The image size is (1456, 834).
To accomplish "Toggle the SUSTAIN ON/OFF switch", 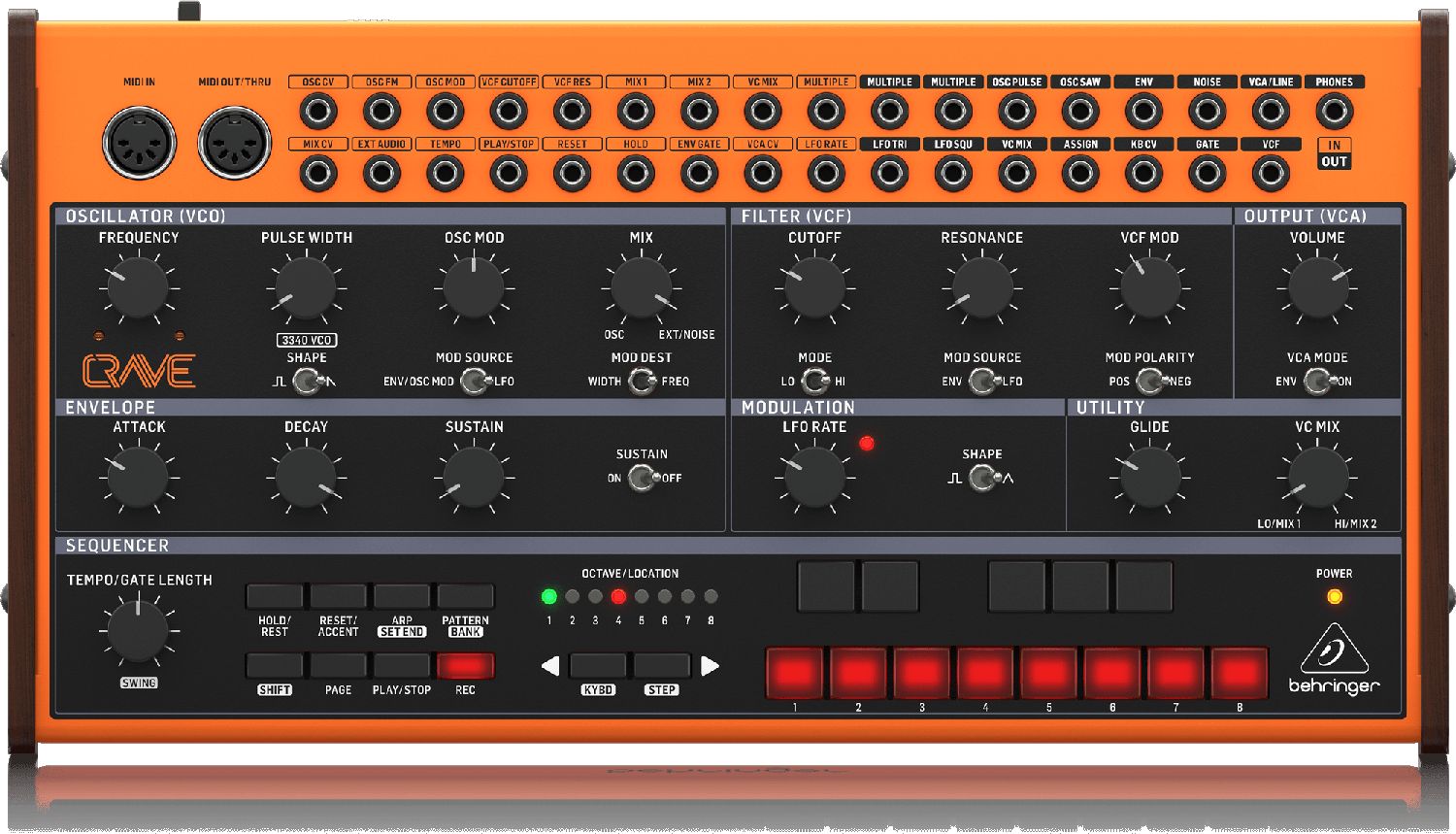I will coord(642,478).
